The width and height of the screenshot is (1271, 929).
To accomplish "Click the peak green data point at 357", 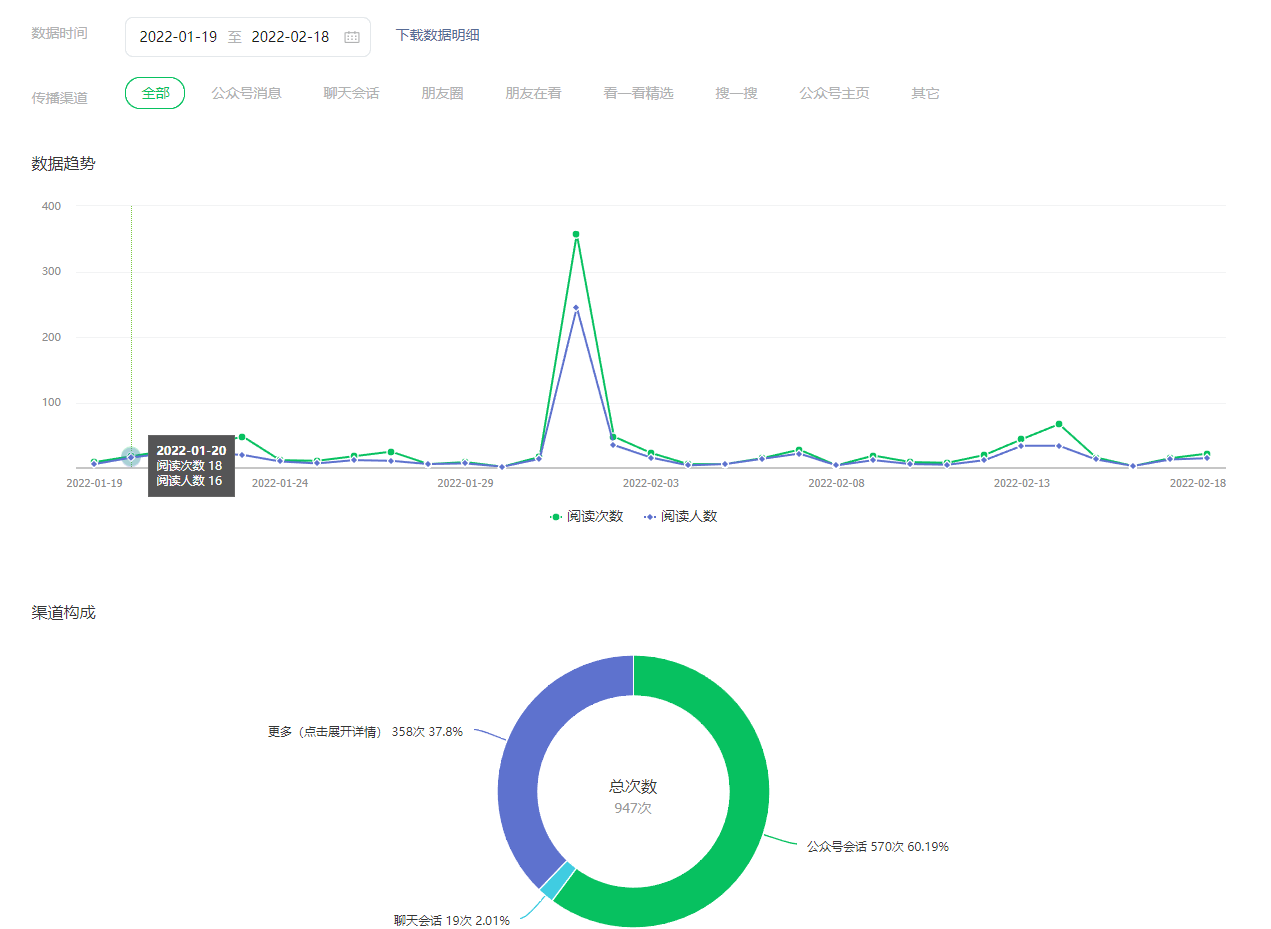I will coord(576,234).
